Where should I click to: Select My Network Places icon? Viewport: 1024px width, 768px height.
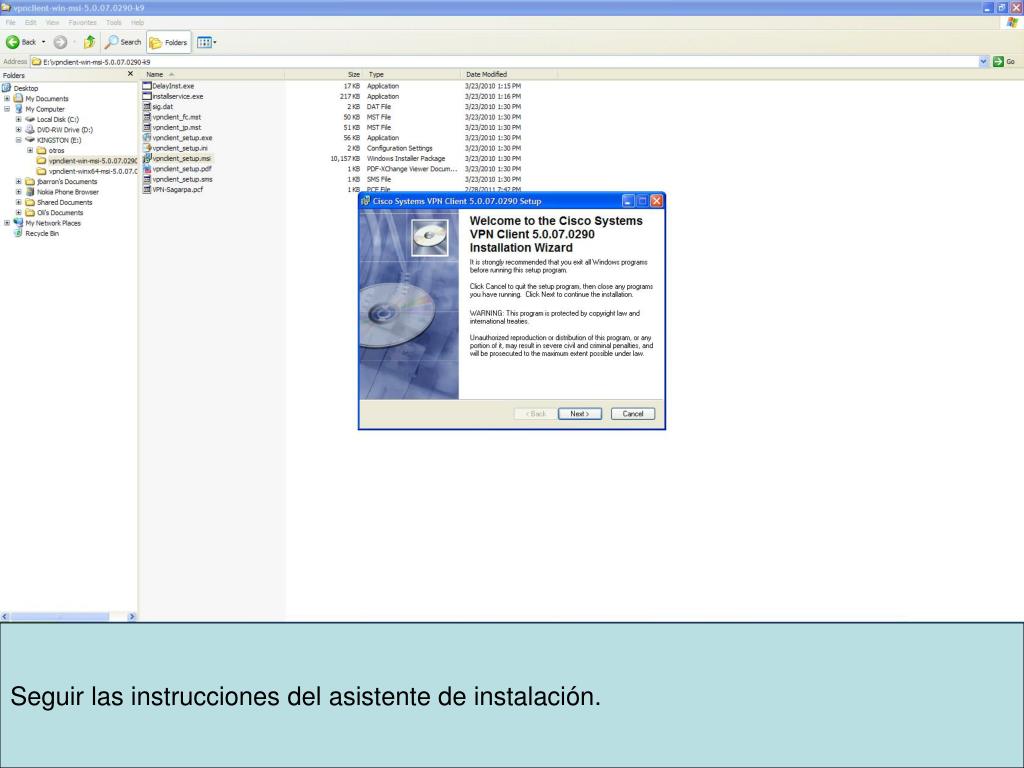point(18,223)
